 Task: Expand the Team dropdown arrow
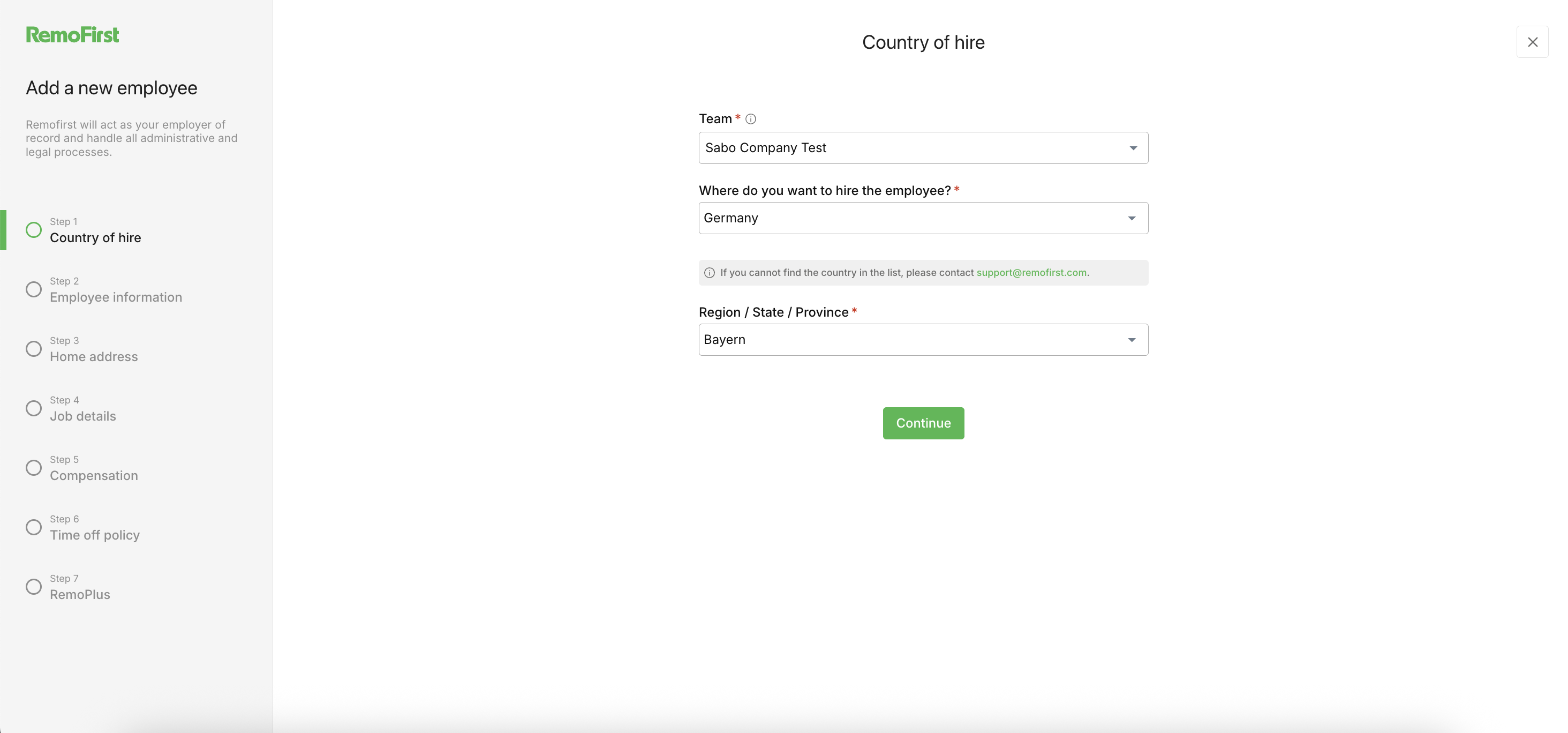tap(1133, 148)
